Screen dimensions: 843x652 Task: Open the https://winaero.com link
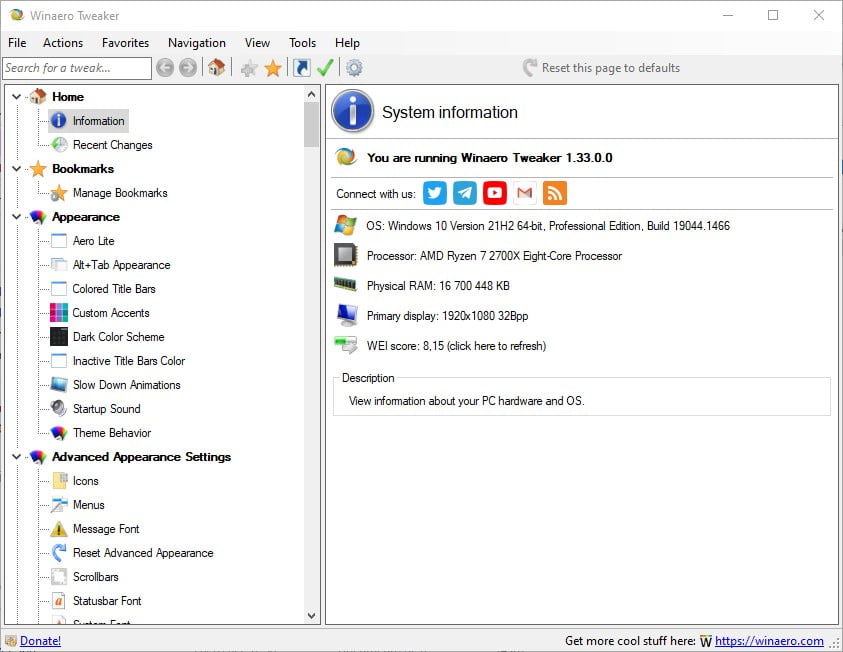coord(769,641)
